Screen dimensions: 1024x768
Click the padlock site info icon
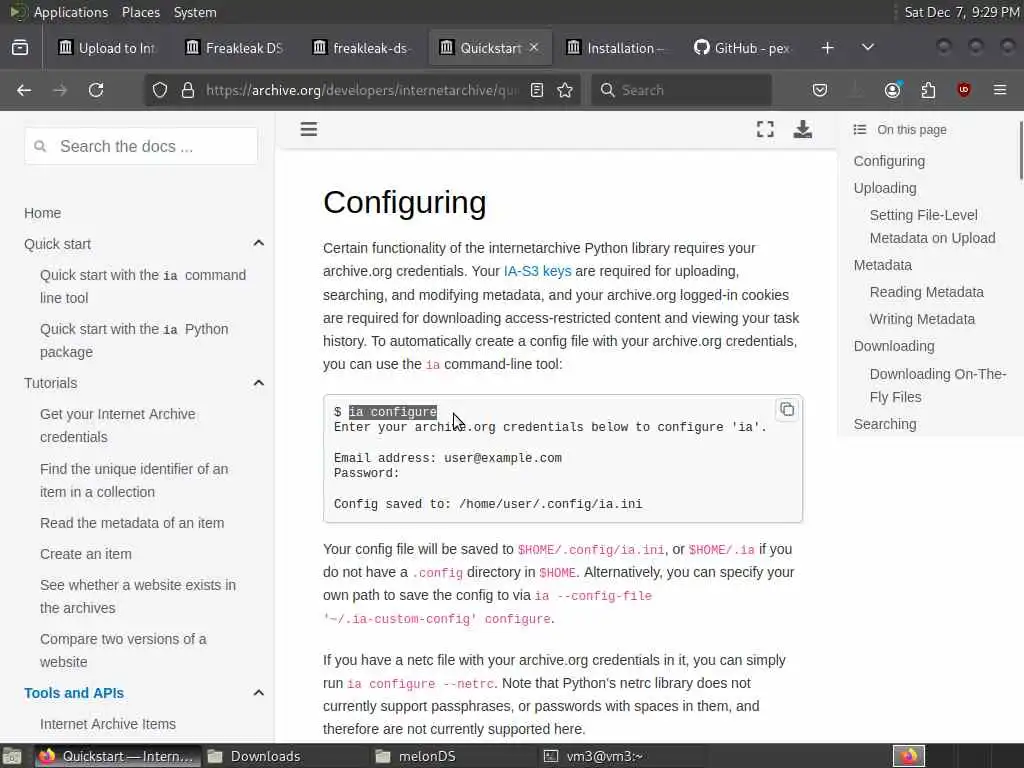click(188, 90)
